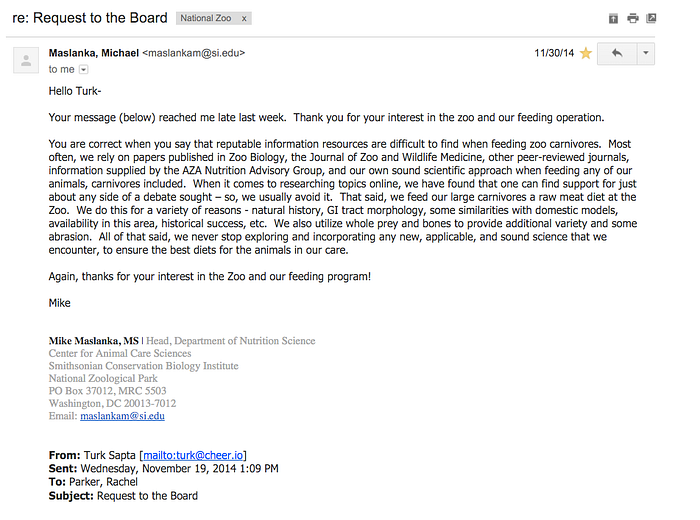
Task: Click the sender's grey avatar picture
Action: pyautogui.click(x=26, y=60)
